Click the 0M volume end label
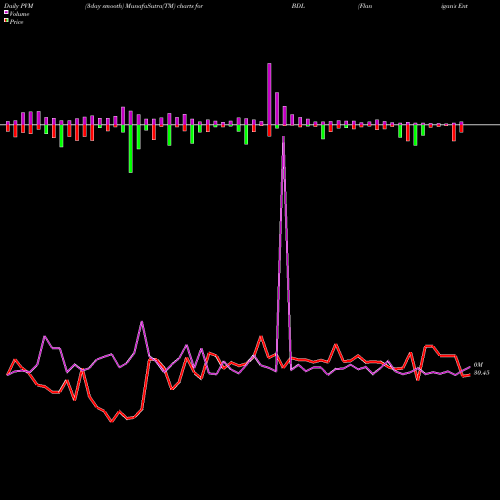500x500 pixels. 478,365
